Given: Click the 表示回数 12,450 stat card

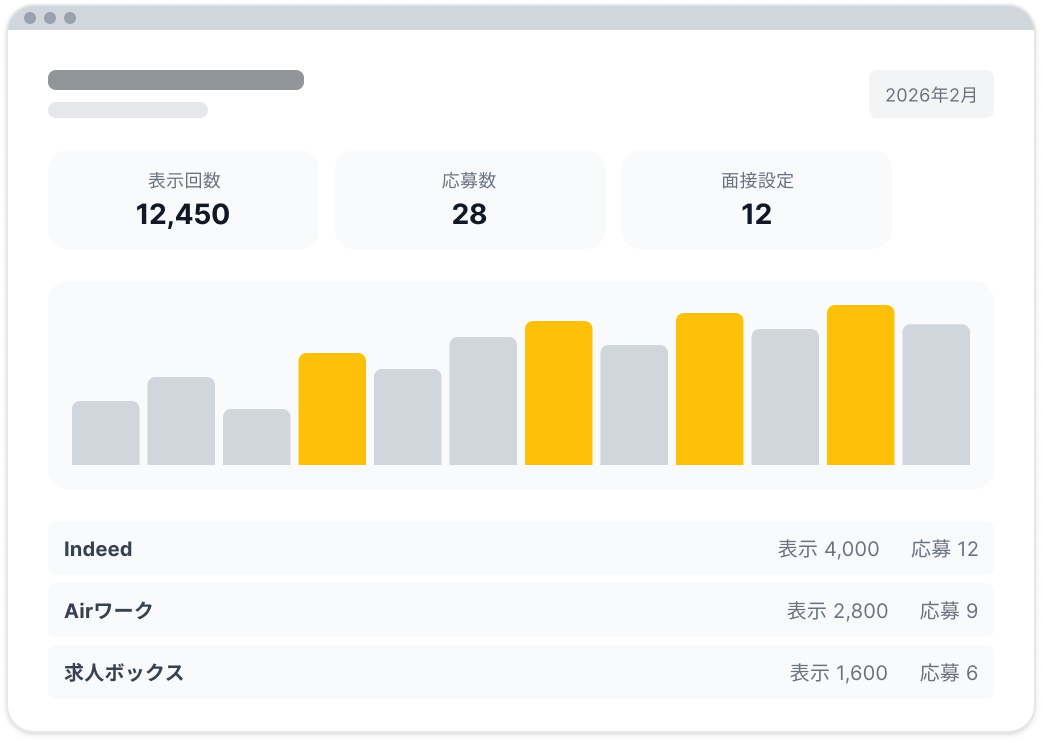Looking at the screenshot, I should pyautogui.click(x=183, y=200).
